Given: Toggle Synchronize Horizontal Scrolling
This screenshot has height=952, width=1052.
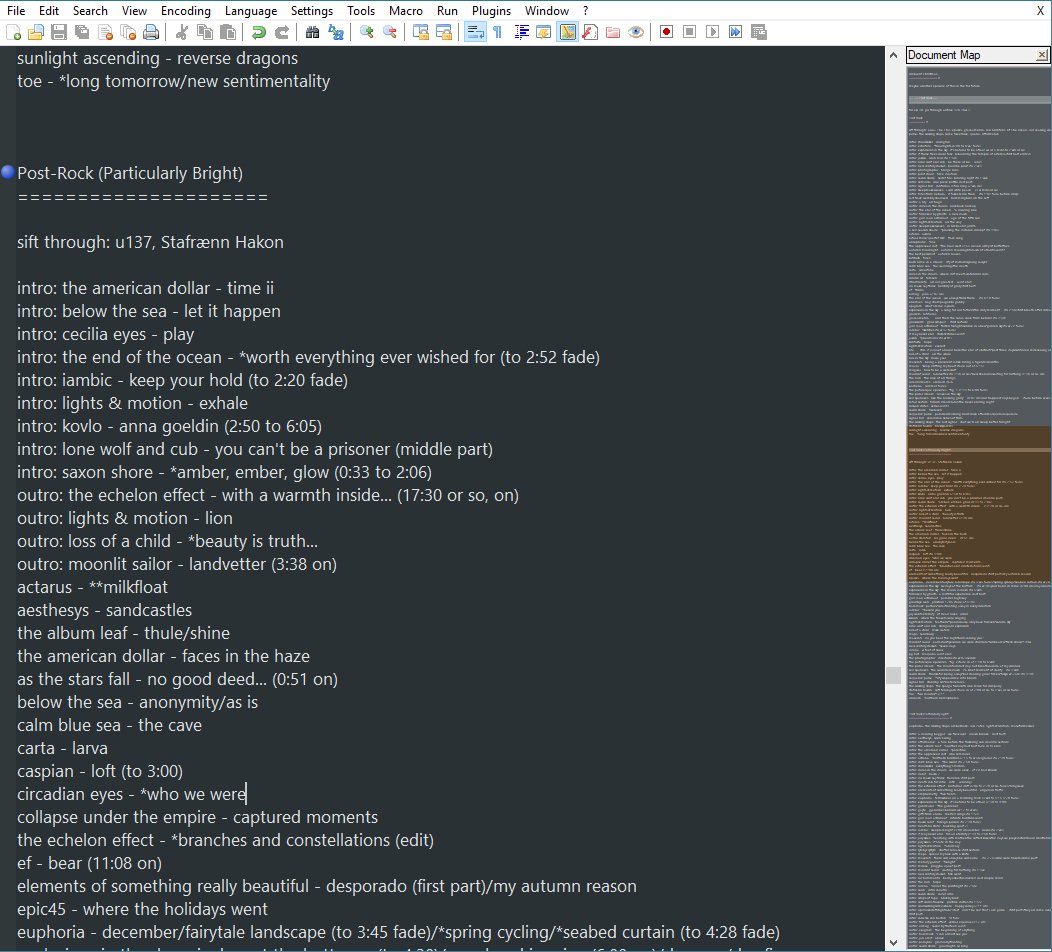Looking at the screenshot, I should (x=443, y=32).
